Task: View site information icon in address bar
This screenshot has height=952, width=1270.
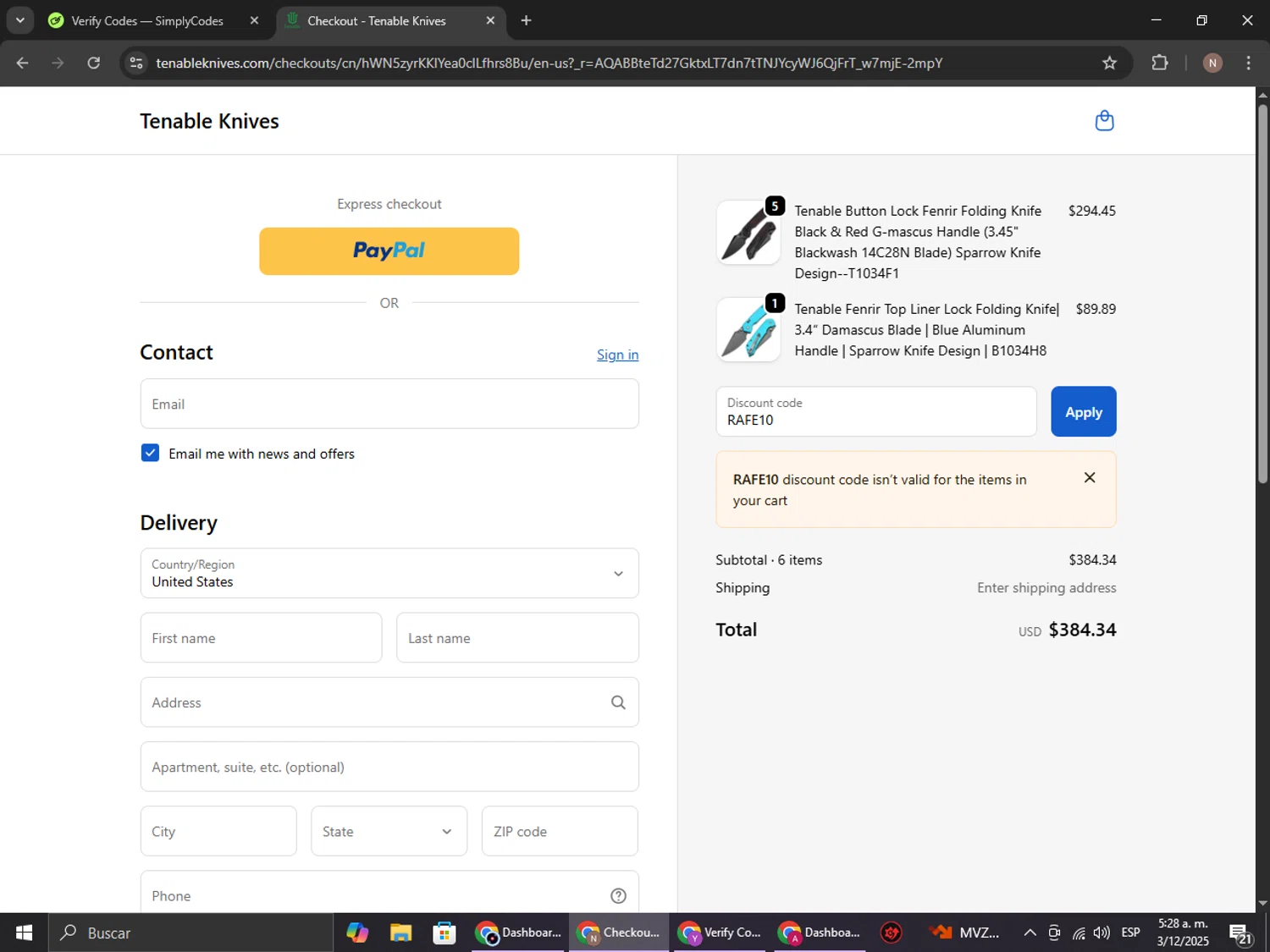Action: click(136, 63)
